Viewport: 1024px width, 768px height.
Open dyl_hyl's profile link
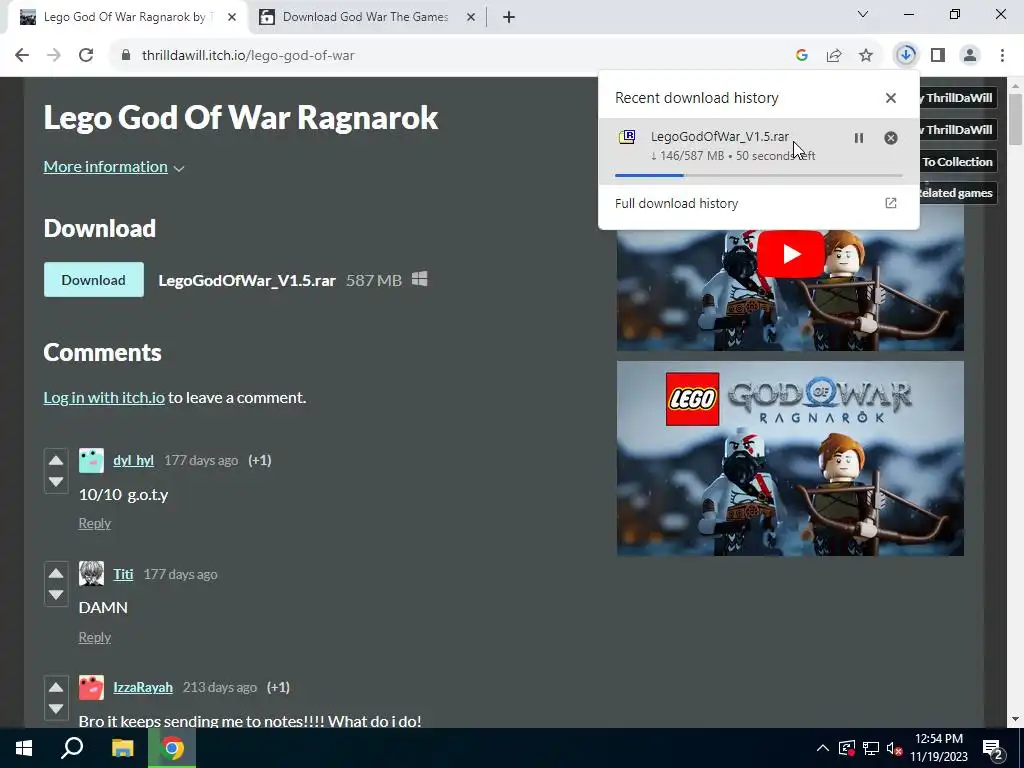[133, 460]
